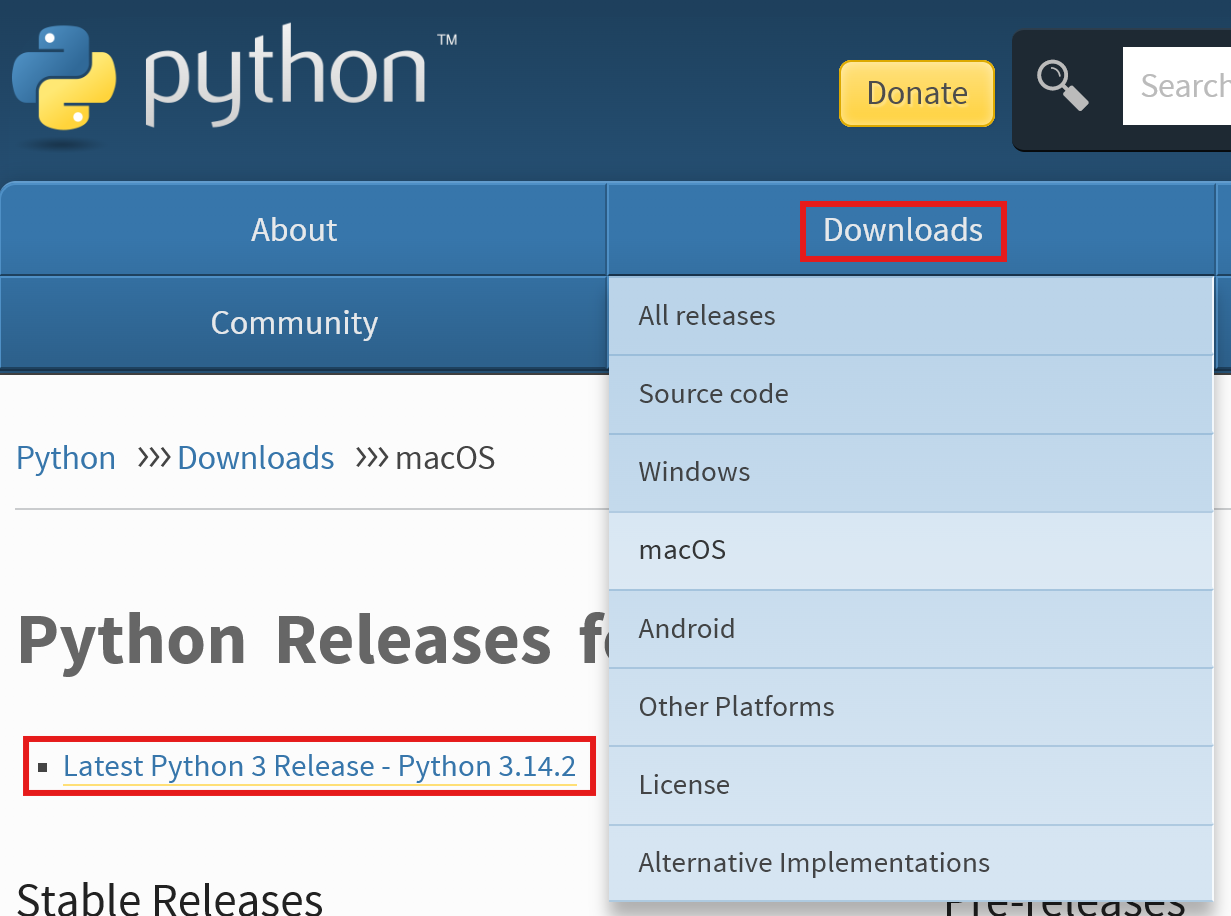Open the About menu
The image size is (1231, 916).
pyautogui.click(x=293, y=229)
